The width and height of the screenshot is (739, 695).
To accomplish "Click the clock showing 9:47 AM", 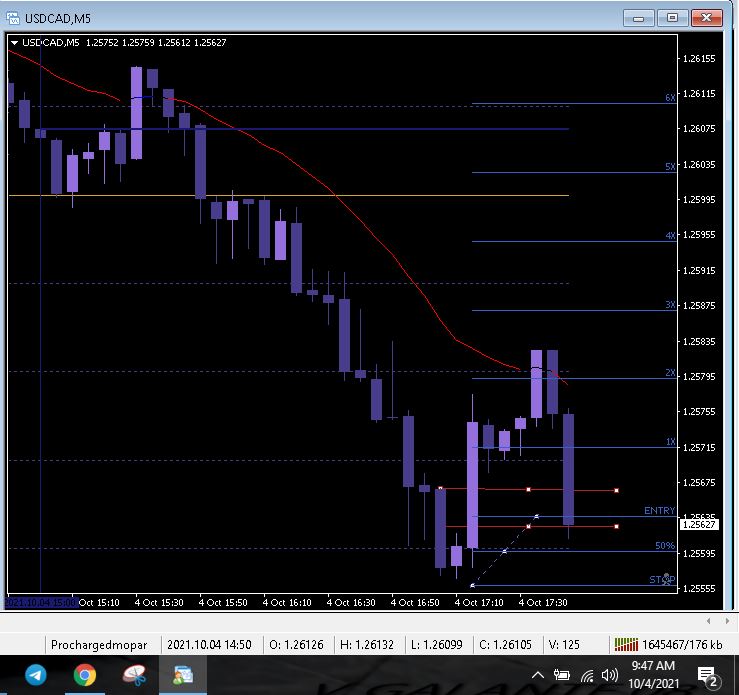I will click(x=653, y=665).
